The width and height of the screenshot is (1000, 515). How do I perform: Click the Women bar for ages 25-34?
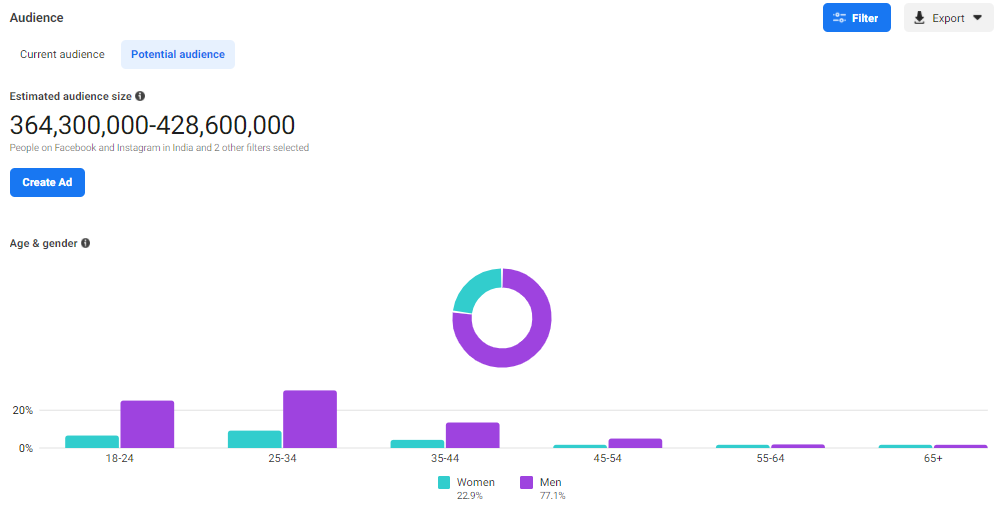coord(255,439)
